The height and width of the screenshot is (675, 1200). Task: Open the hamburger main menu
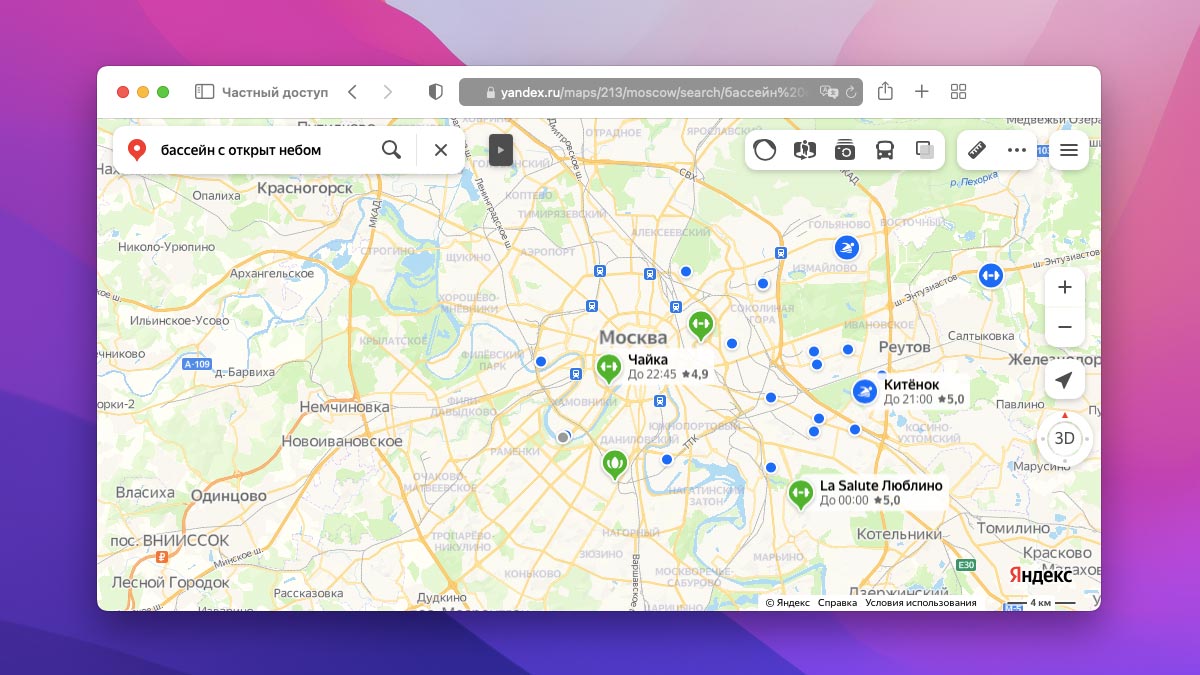click(1069, 150)
